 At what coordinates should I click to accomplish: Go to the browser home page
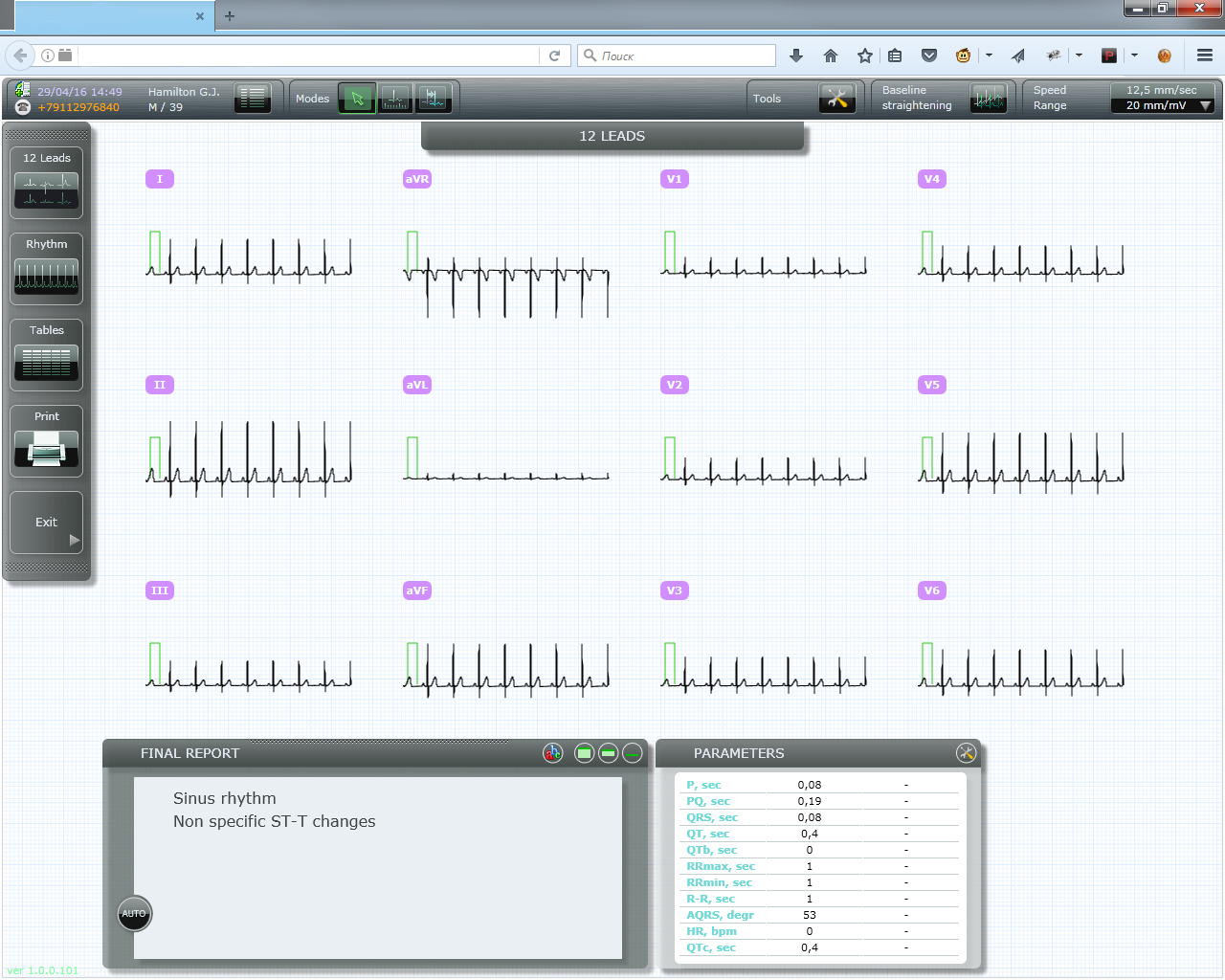click(831, 56)
